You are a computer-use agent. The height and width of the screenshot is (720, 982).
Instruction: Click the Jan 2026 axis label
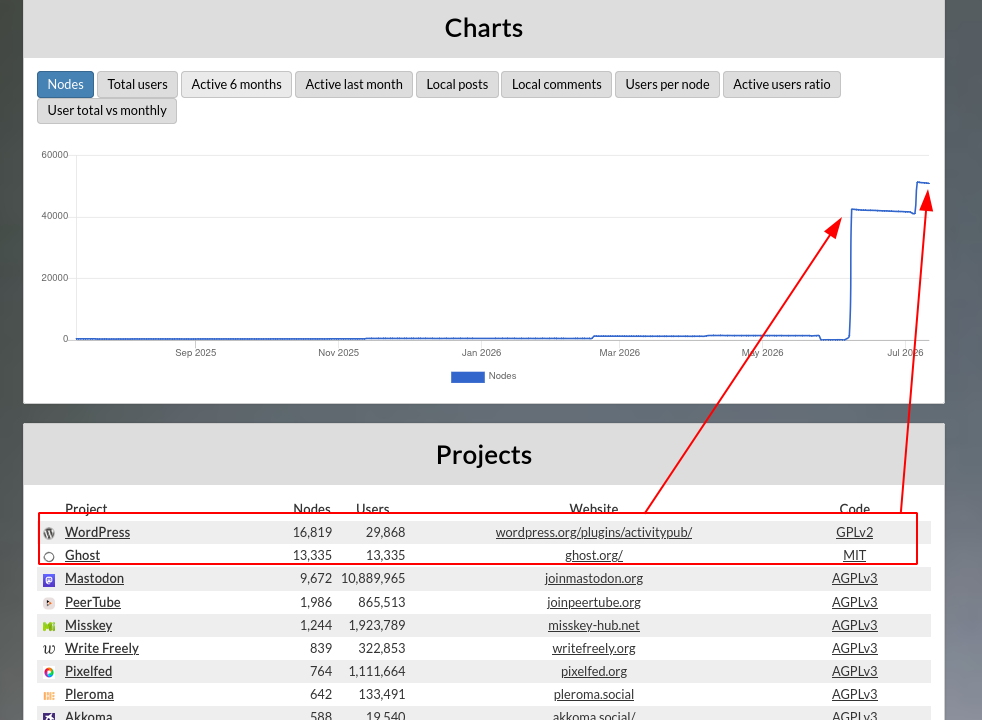click(x=482, y=353)
